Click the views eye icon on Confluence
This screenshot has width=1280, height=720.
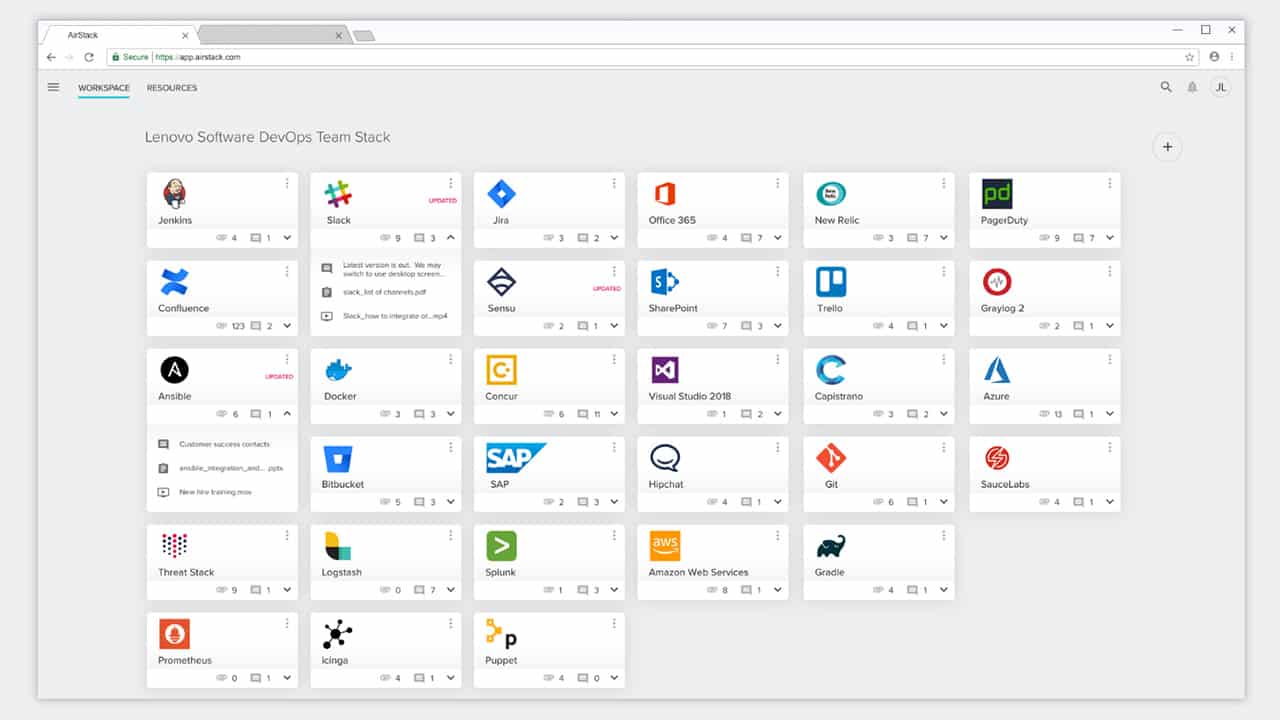coord(222,326)
